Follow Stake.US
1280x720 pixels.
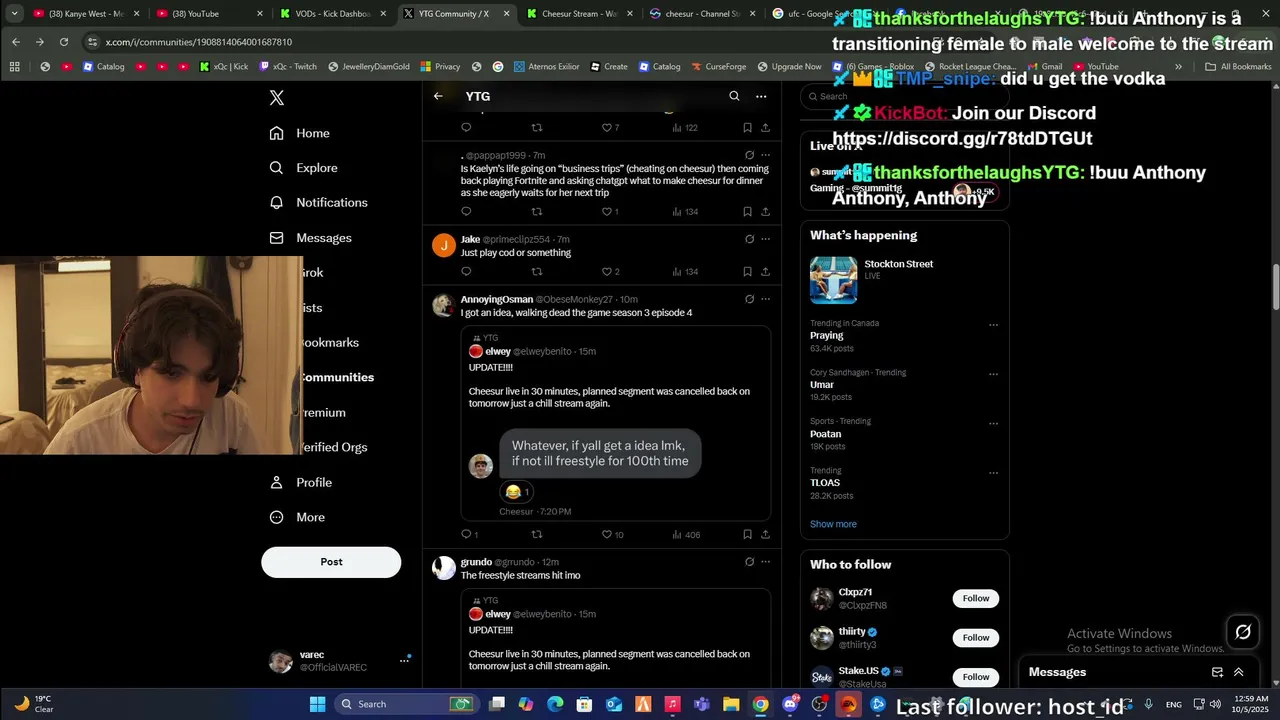976,677
